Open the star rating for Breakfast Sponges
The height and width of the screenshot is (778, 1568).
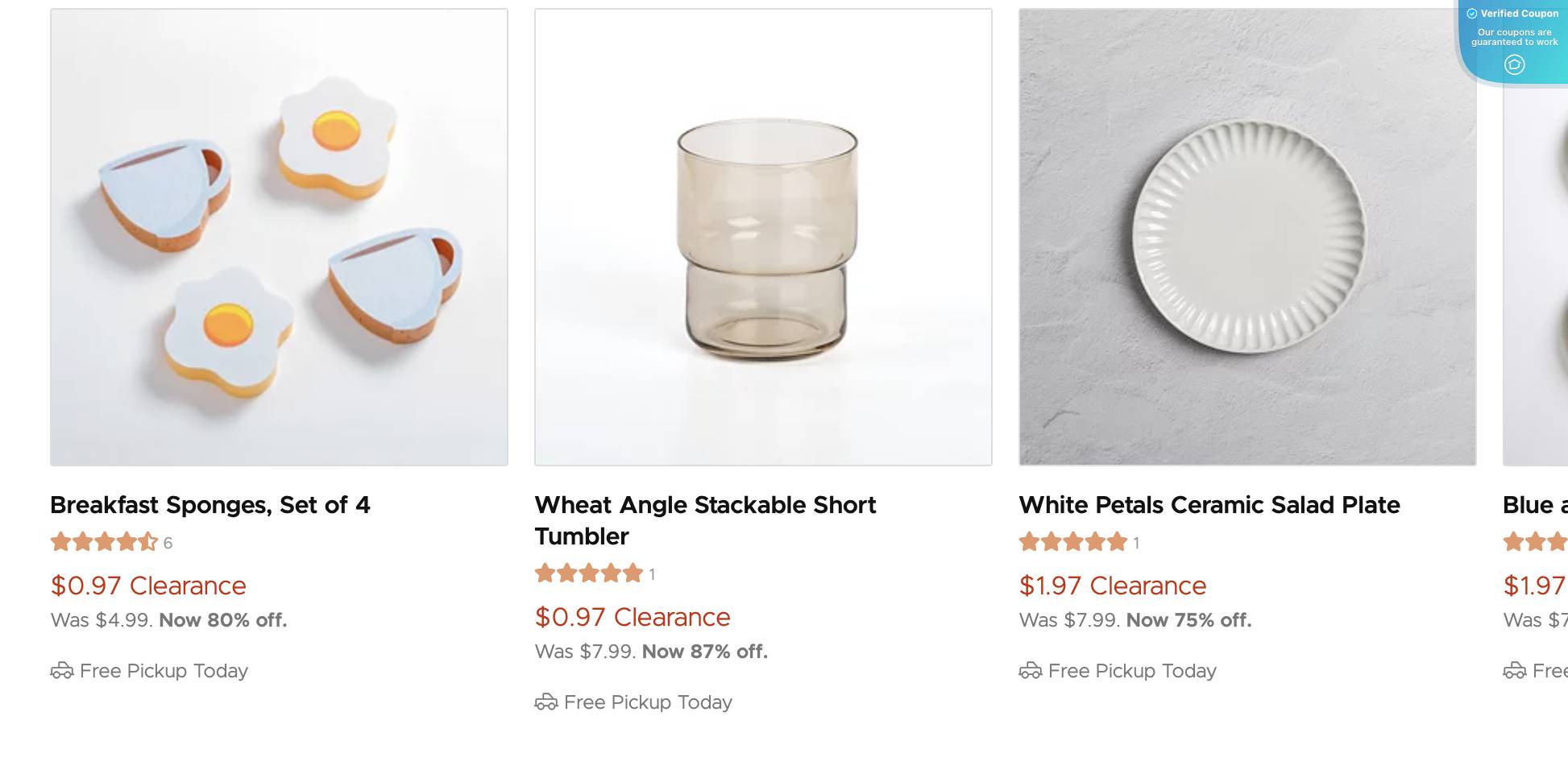tap(104, 542)
